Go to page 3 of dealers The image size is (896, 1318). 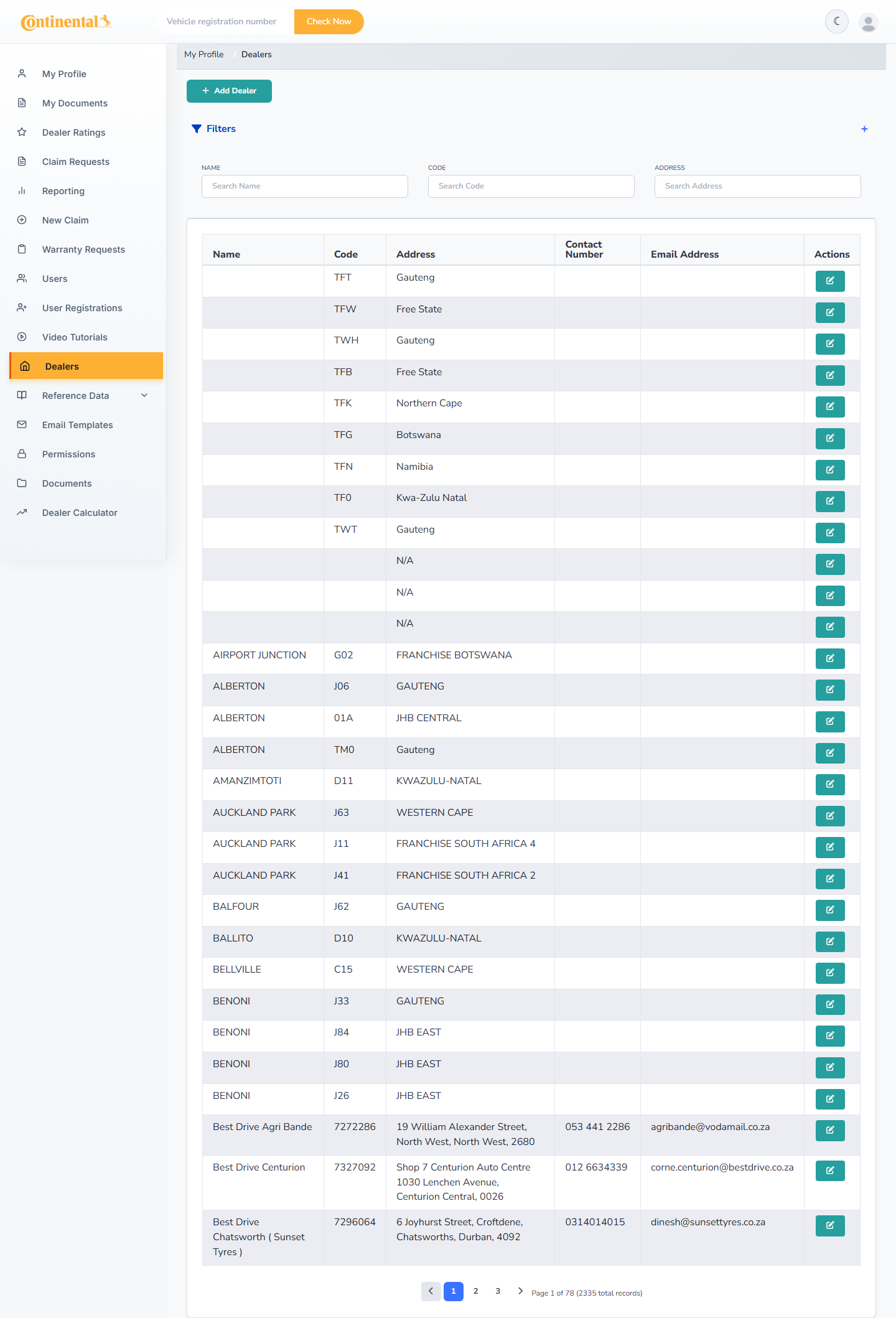point(498,1291)
